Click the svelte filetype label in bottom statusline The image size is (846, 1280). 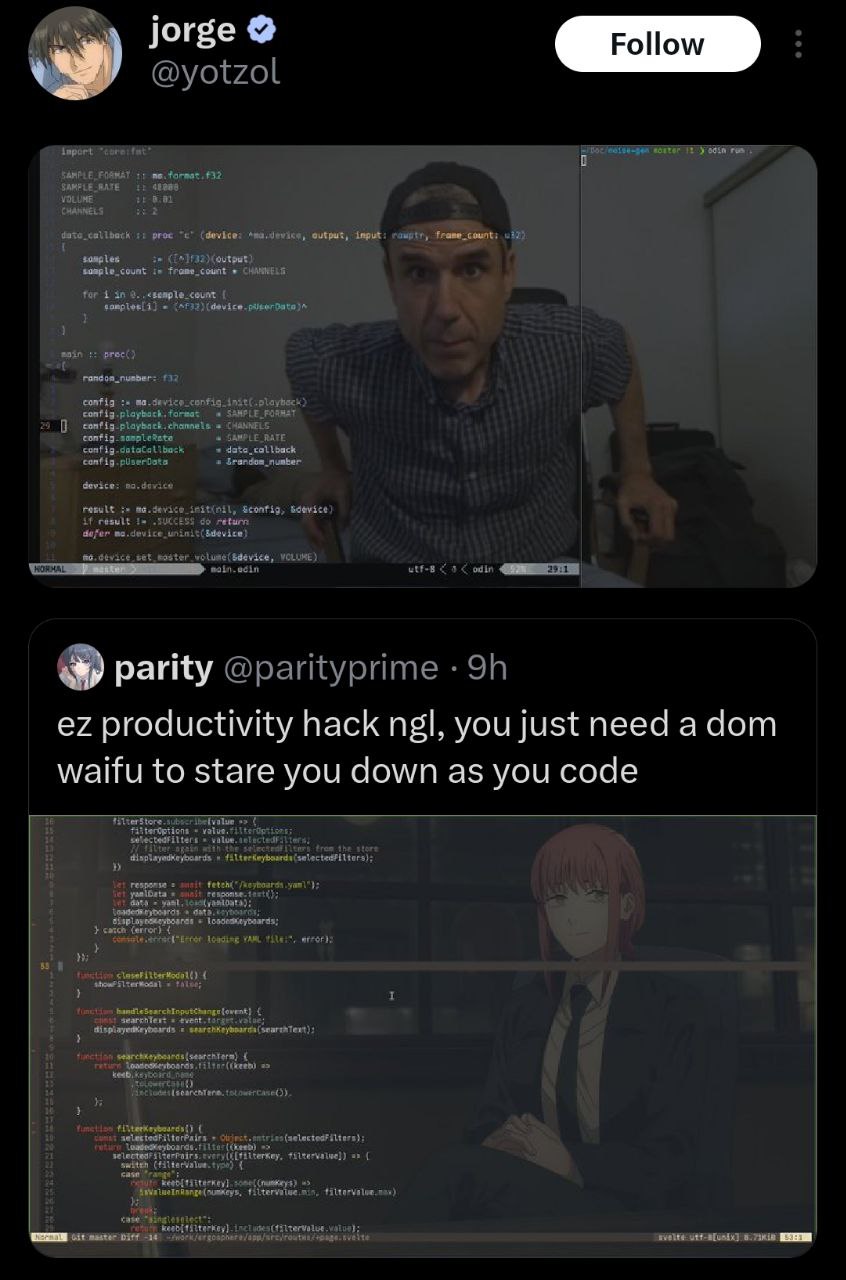pos(670,1237)
